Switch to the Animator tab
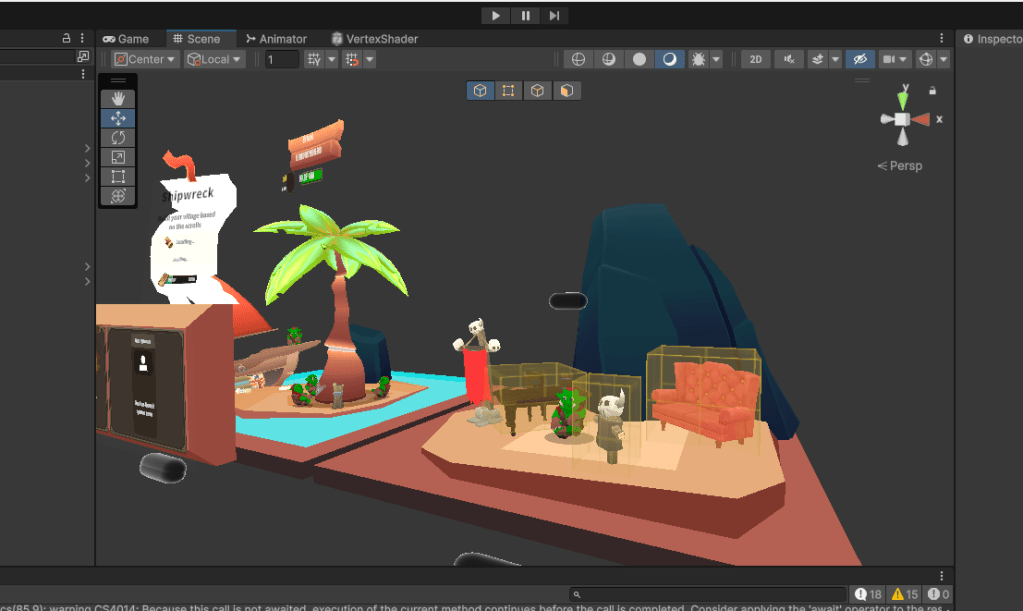 [x=276, y=39]
